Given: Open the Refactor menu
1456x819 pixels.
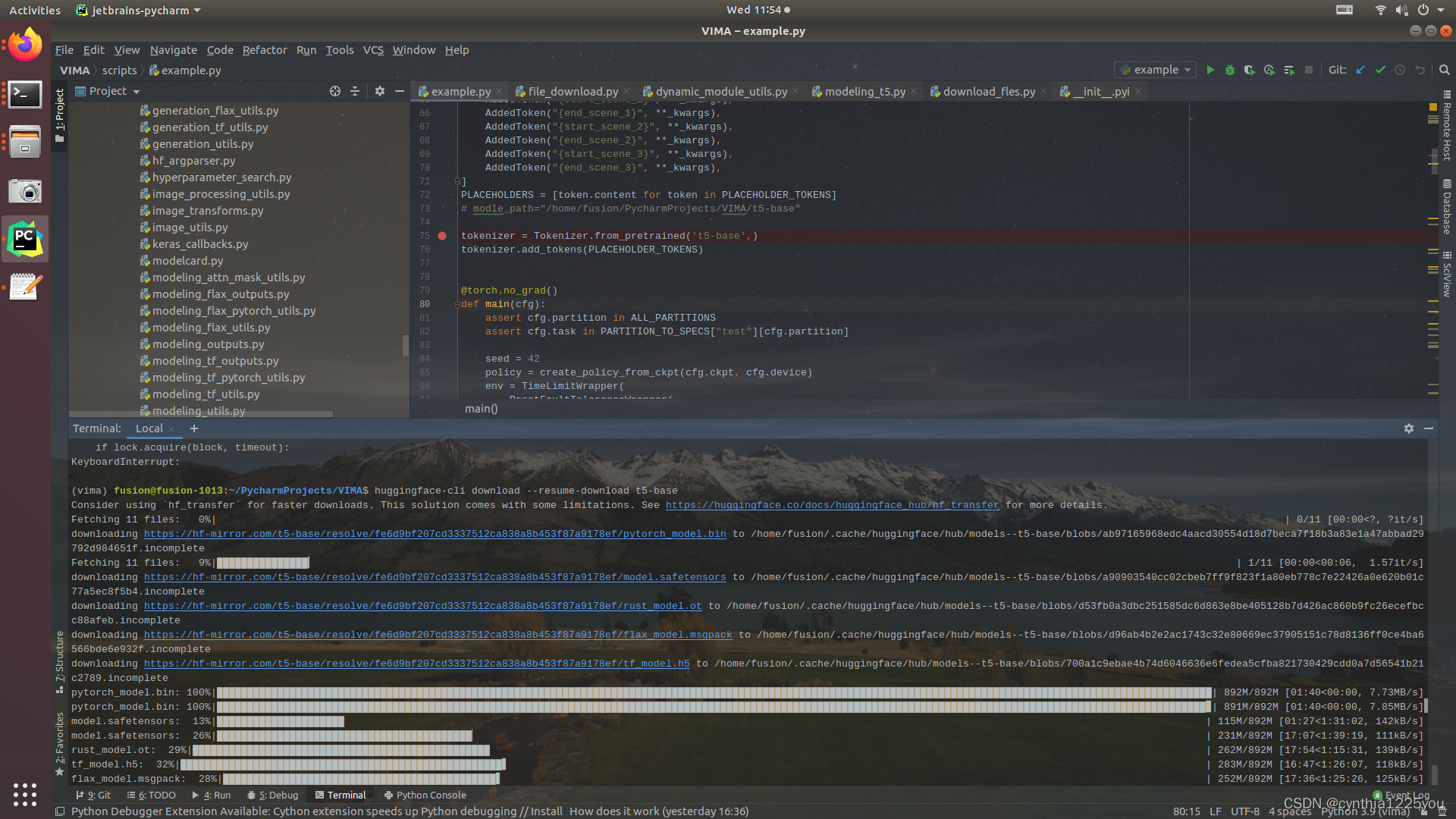Looking at the screenshot, I should pyautogui.click(x=265, y=50).
